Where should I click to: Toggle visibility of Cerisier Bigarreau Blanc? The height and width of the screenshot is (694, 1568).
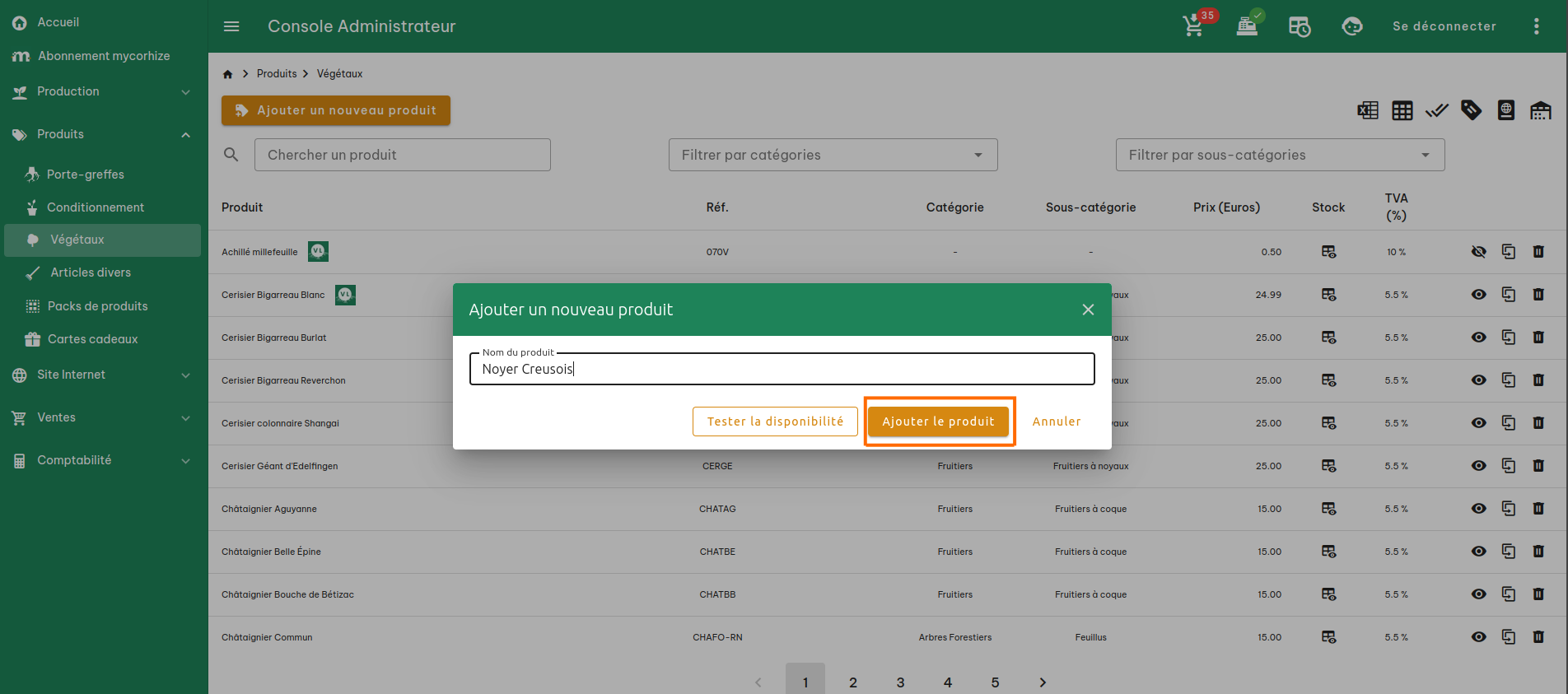(x=1479, y=295)
